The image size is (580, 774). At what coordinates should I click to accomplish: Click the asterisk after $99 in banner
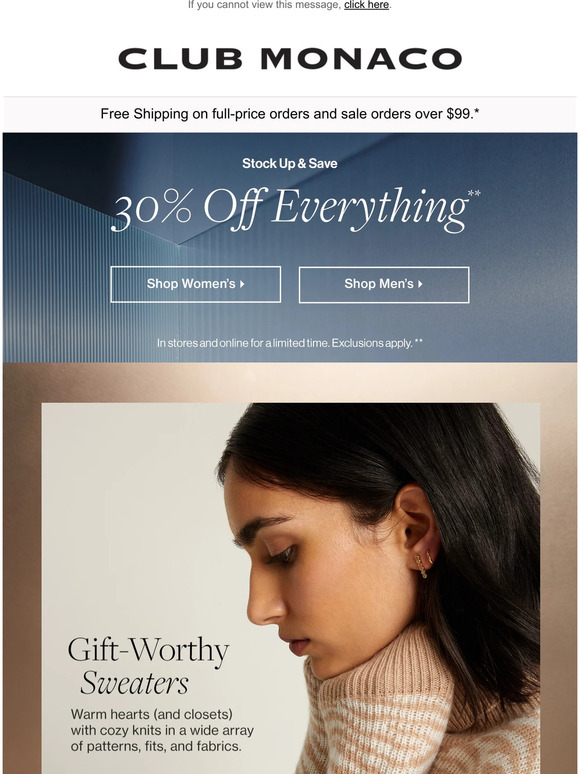[476, 112]
